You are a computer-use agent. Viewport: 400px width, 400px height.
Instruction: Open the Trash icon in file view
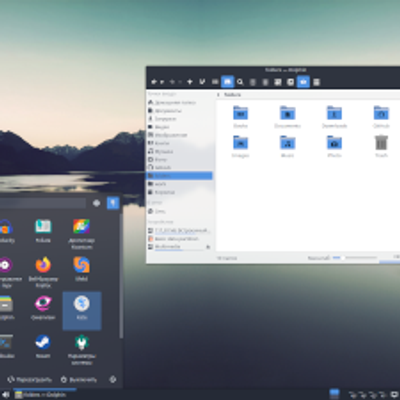coord(381,146)
